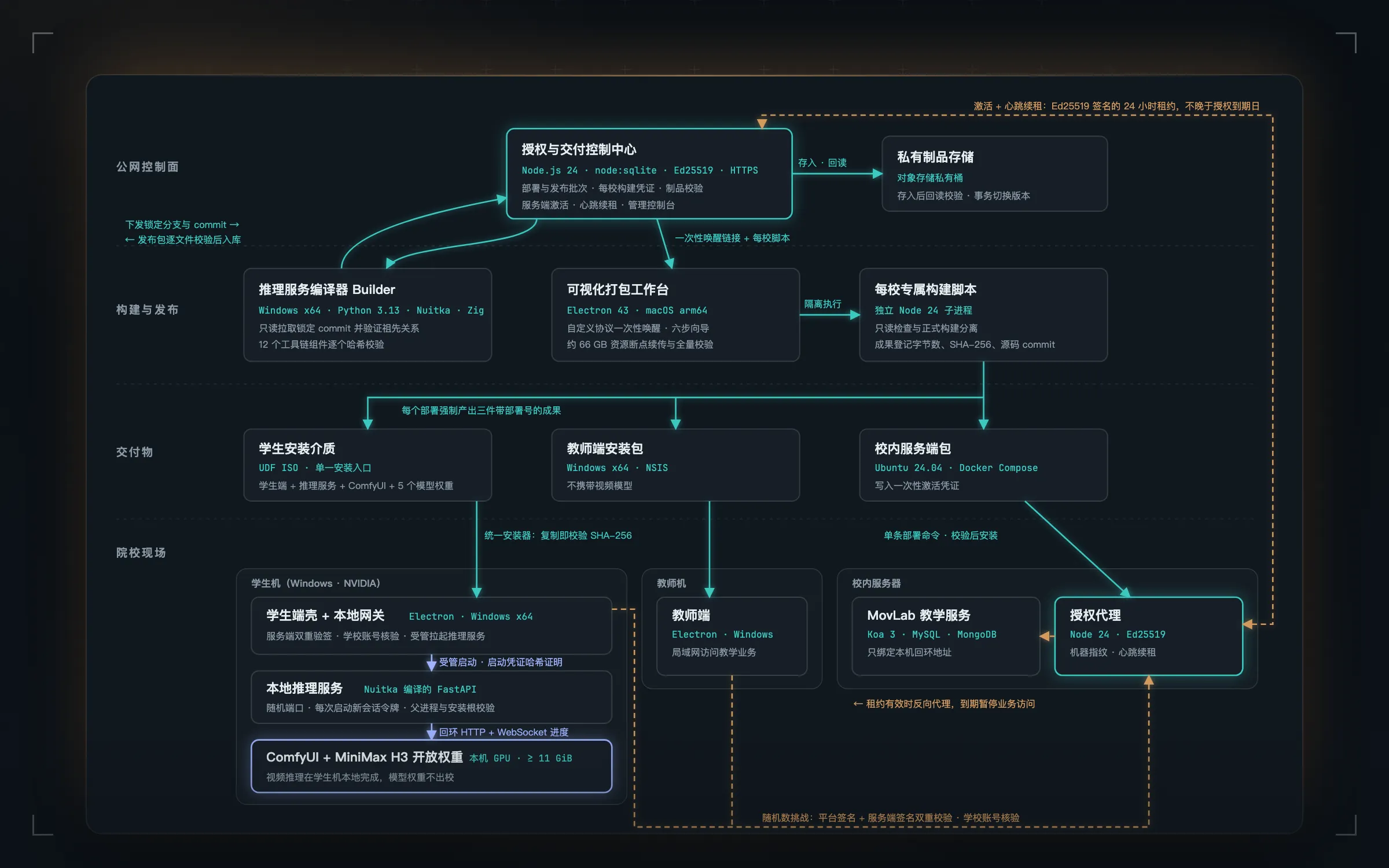Click the MovLab 教学服务 box
Screen dimensions: 1389x868
click(946, 636)
